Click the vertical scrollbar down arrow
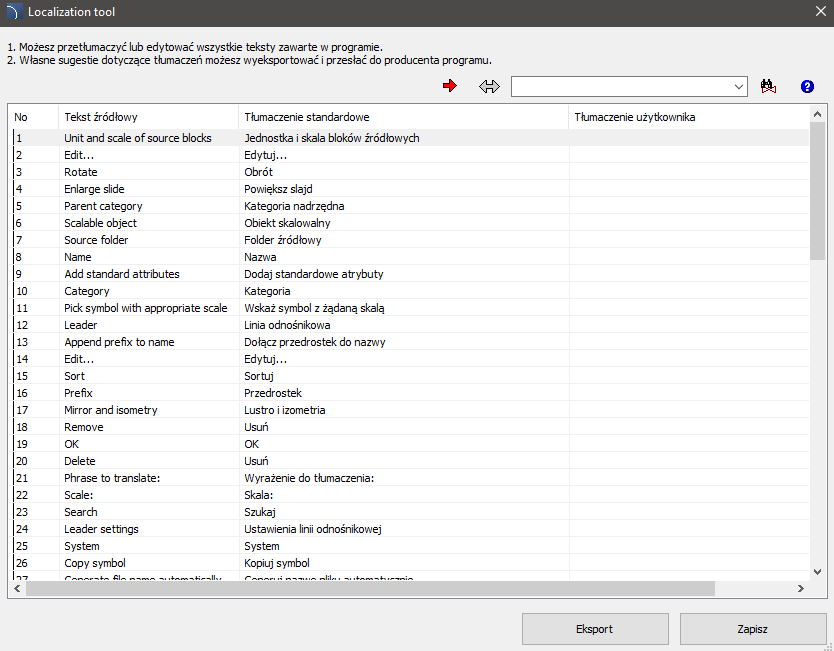Viewport: 834px width, 651px height. (x=817, y=571)
